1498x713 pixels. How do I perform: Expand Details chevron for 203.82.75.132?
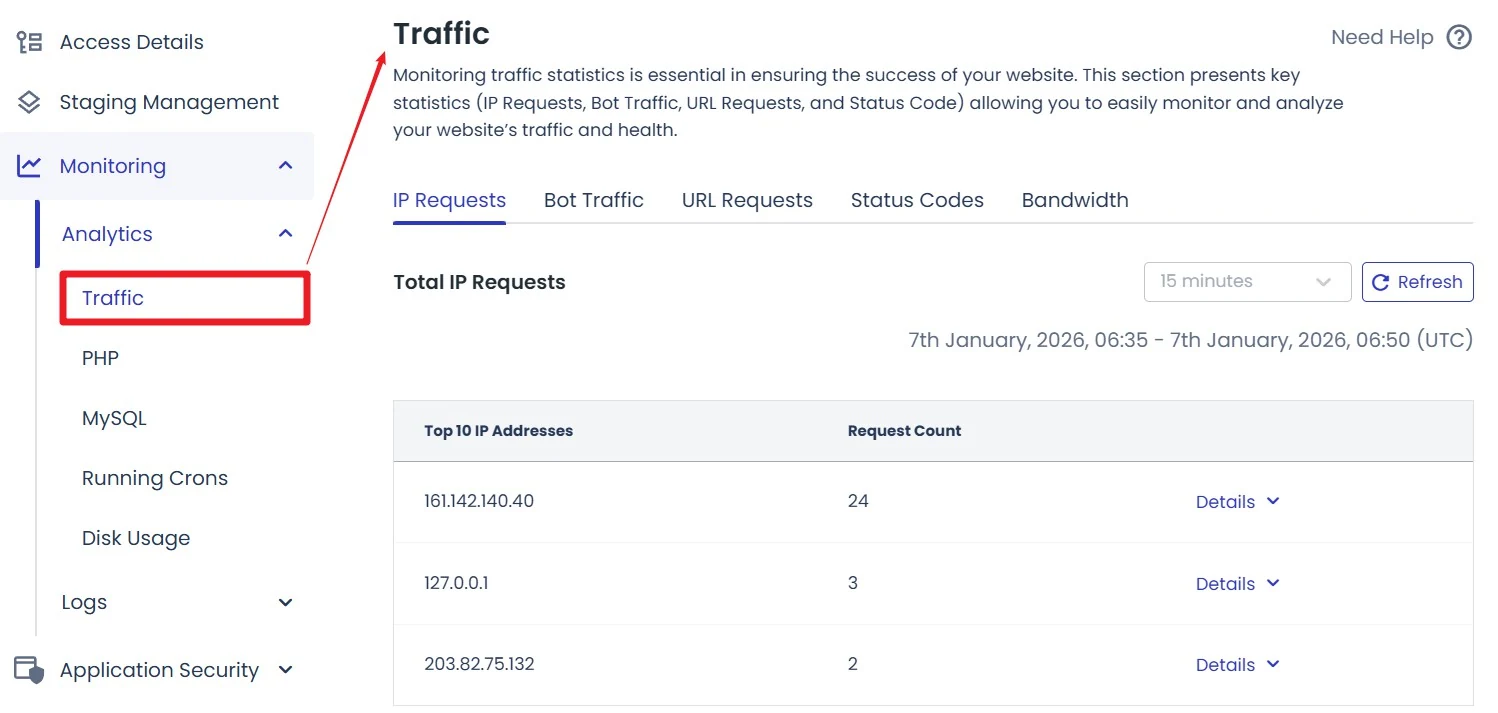[x=1273, y=664]
